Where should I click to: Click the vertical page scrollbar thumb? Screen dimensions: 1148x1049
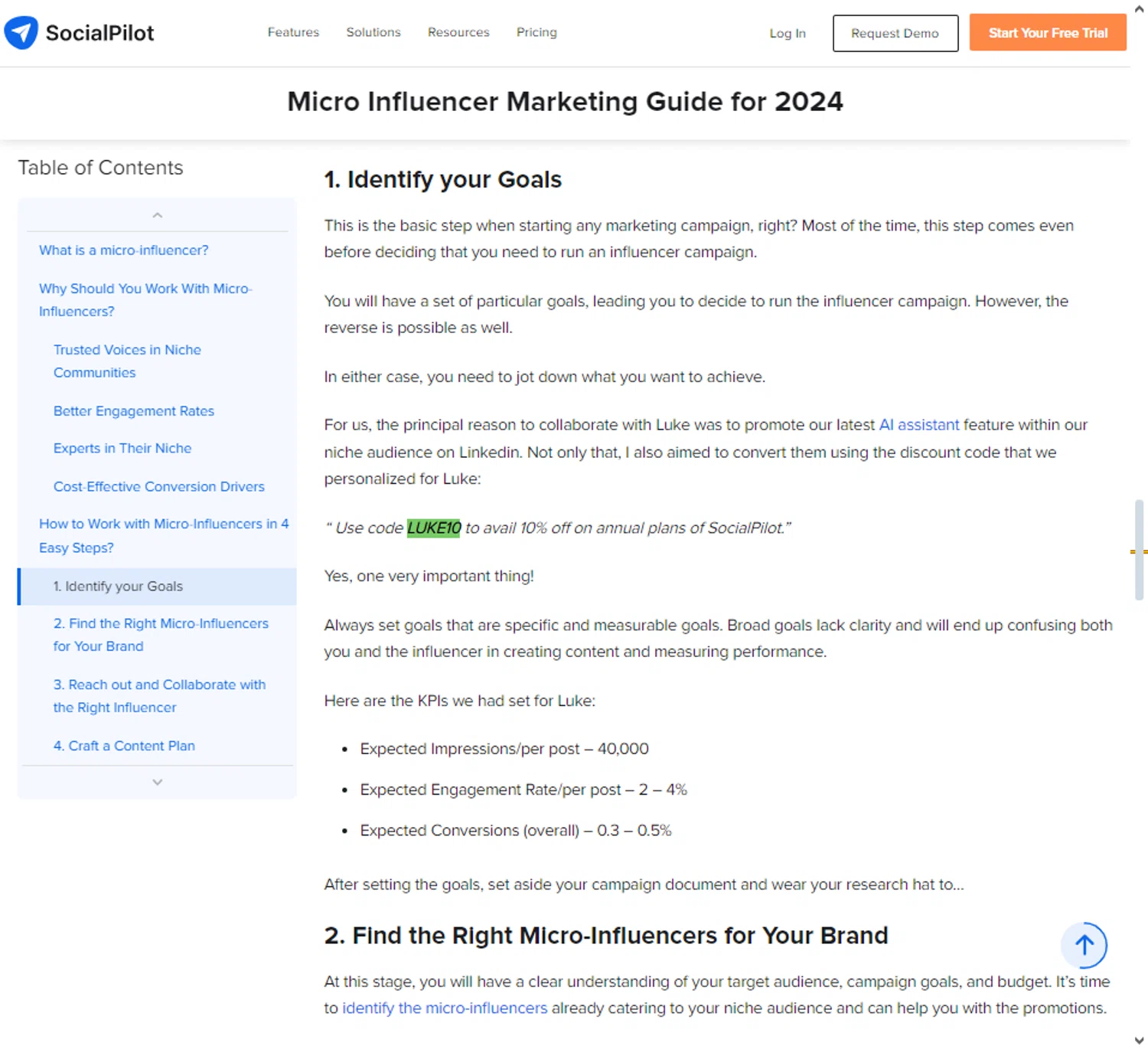point(1139,550)
